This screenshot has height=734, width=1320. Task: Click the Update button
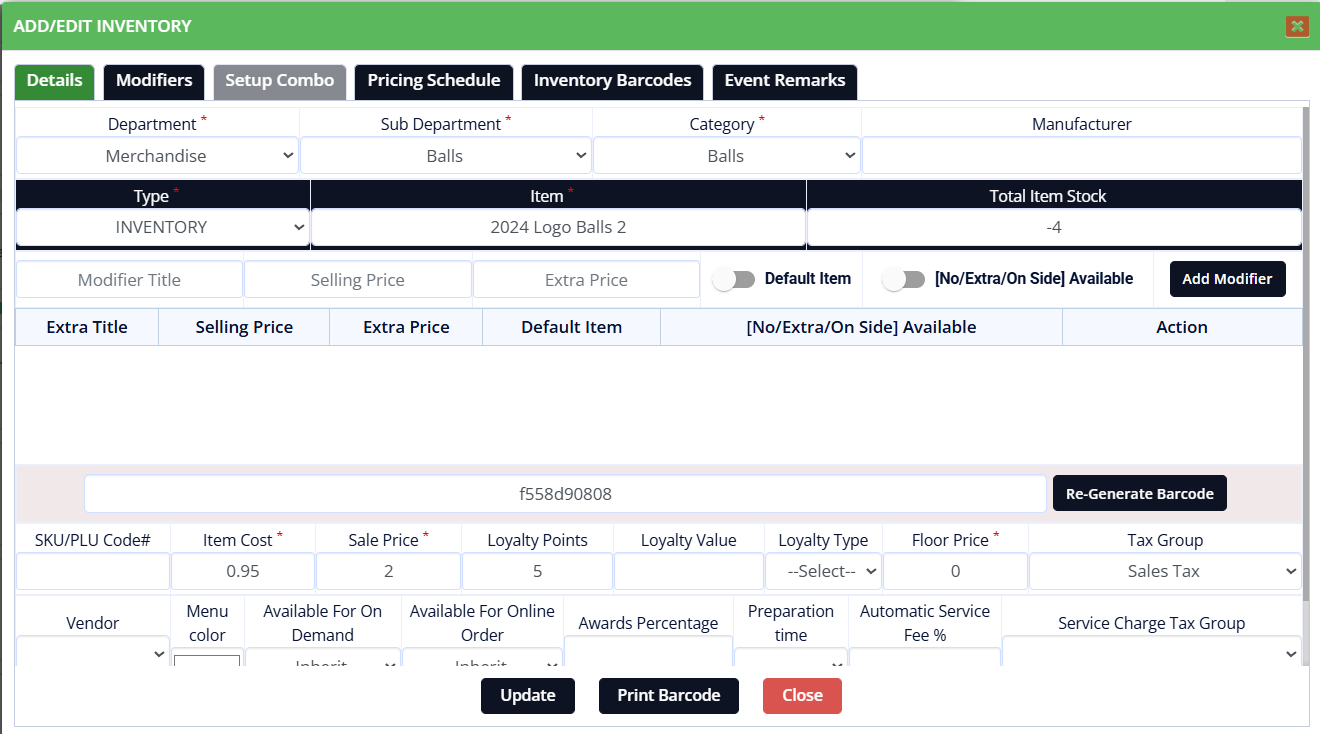point(527,696)
